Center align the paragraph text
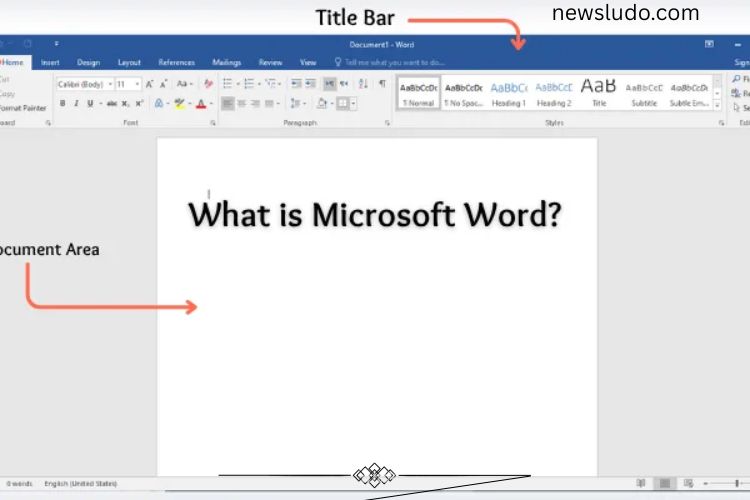 244,103
